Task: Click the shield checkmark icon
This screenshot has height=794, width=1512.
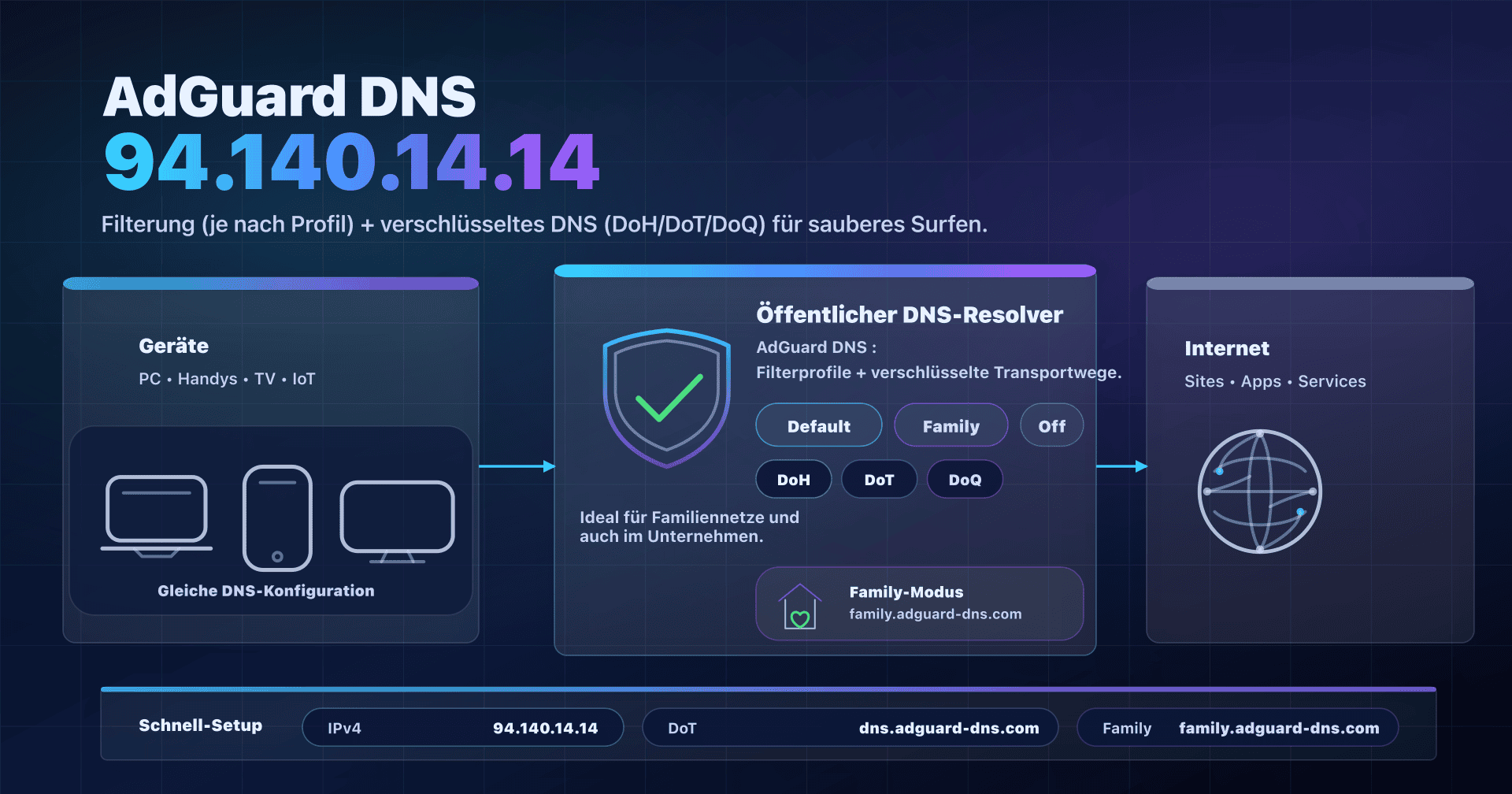Action: coord(665,398)
